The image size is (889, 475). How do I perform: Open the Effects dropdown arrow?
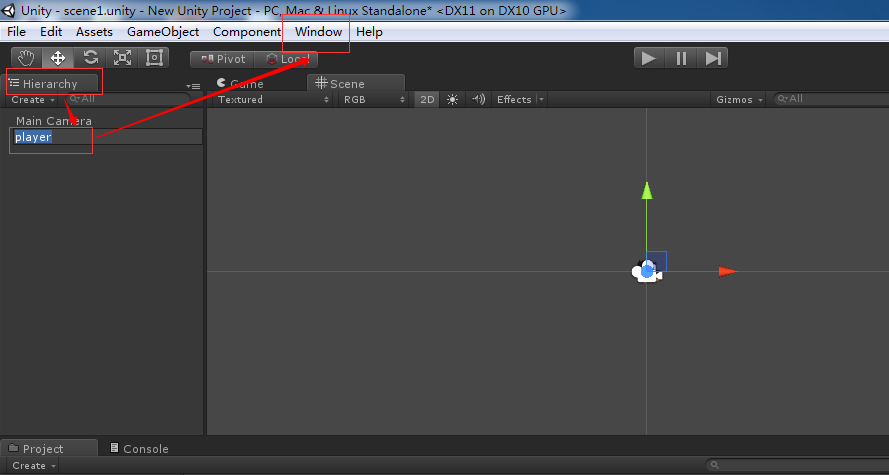(x=541, y=99)
